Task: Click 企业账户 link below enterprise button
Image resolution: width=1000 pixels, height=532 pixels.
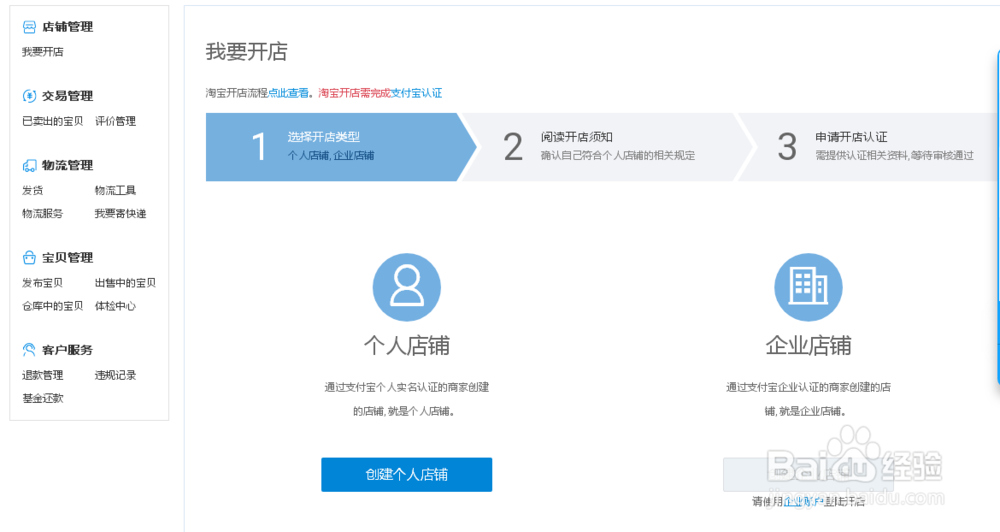Action: tap(803, 502)
